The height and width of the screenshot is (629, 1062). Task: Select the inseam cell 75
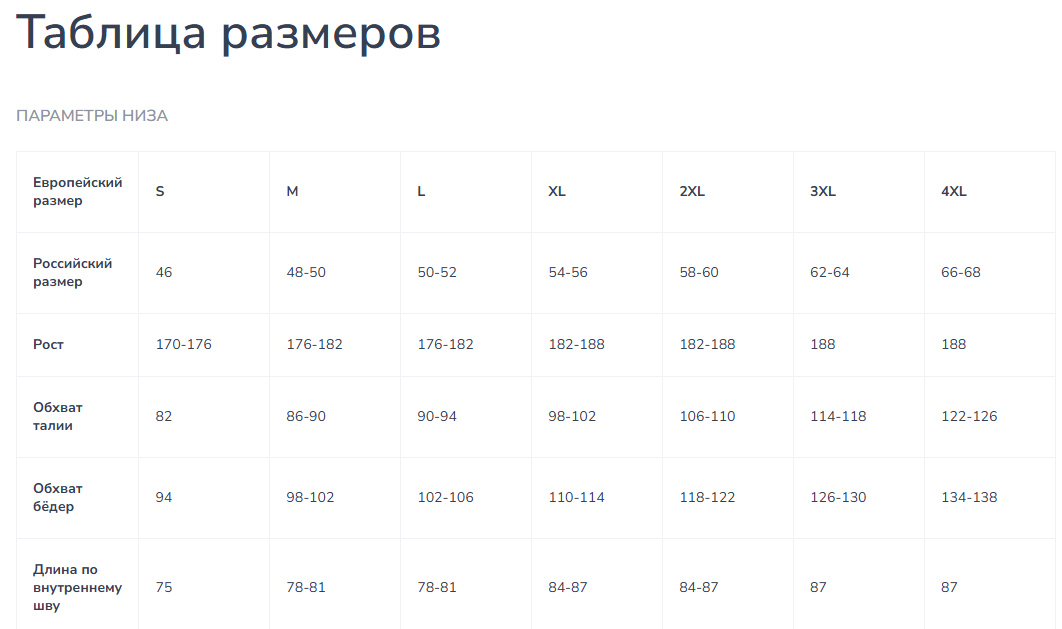coord(164,588)
